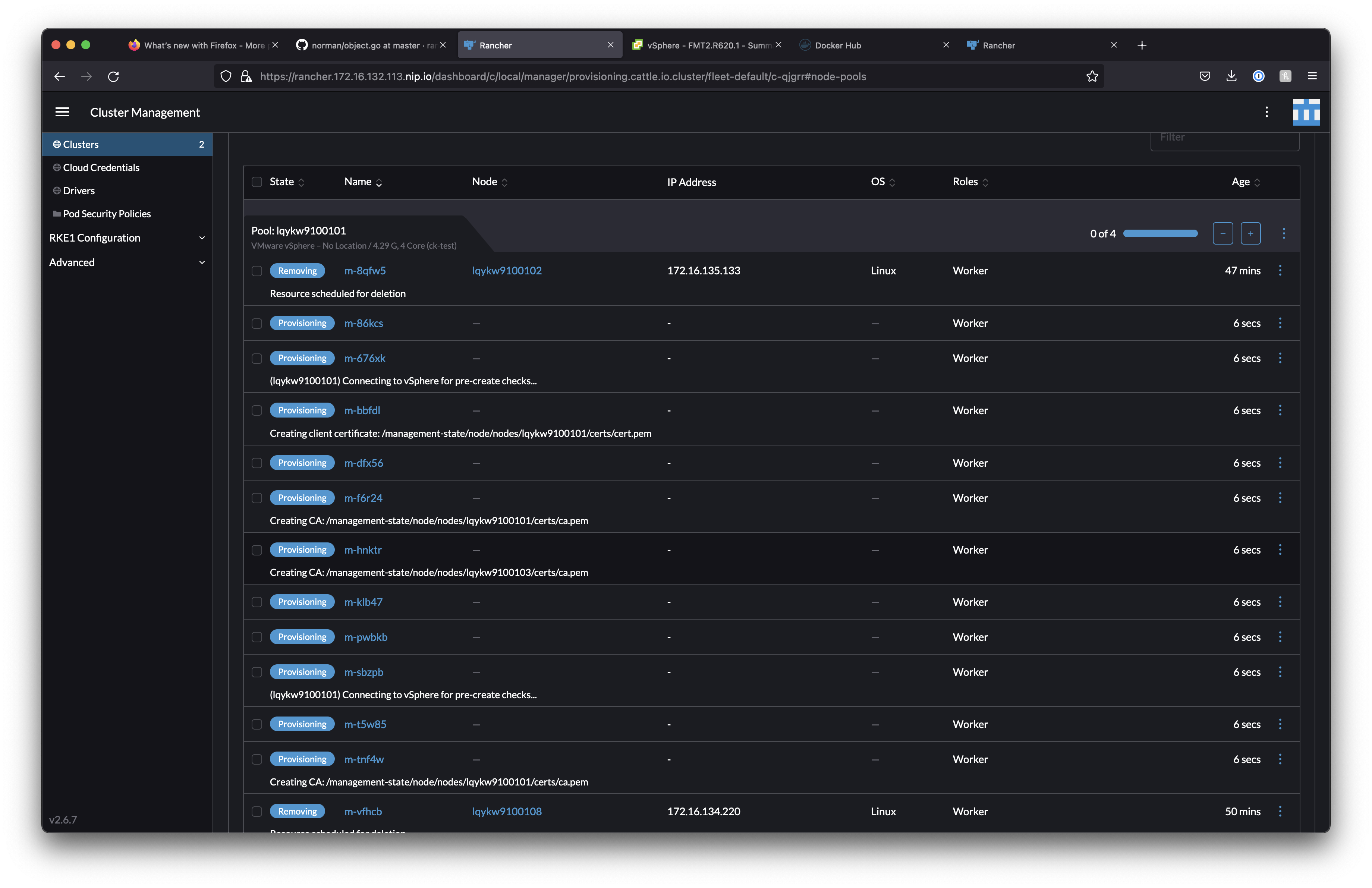Go back to the previous page
1372x888 pixels.
(59, 77)
